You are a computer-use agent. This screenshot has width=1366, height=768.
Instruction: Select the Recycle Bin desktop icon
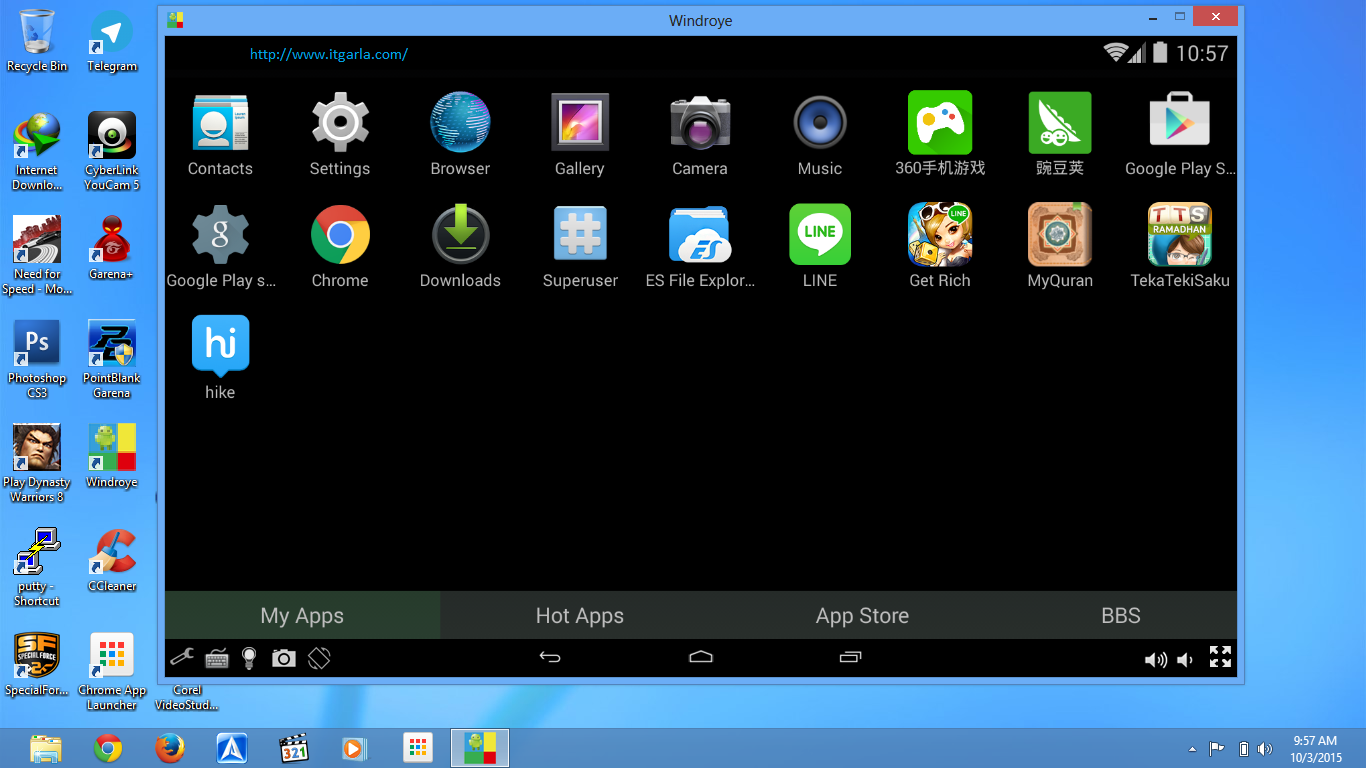click(37, 42)
